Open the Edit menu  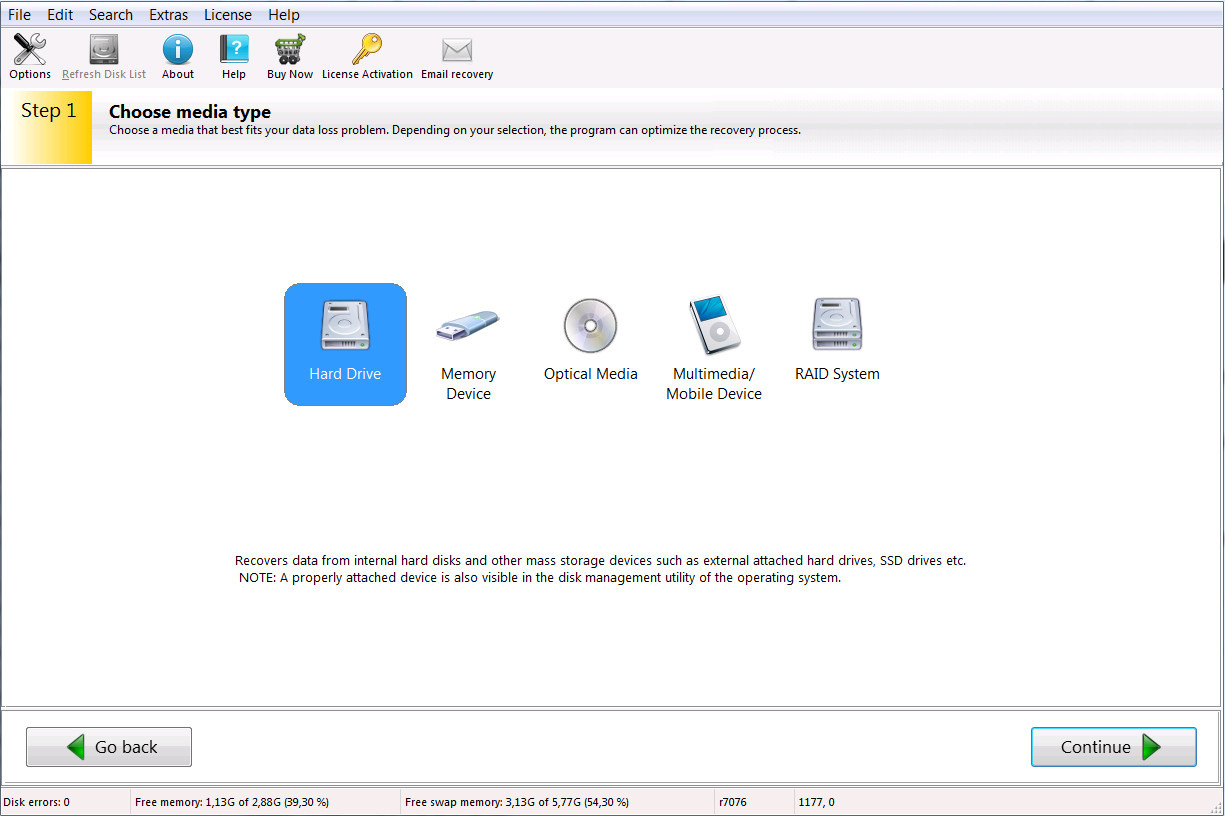pyautogui.click(x=60, y=14)
